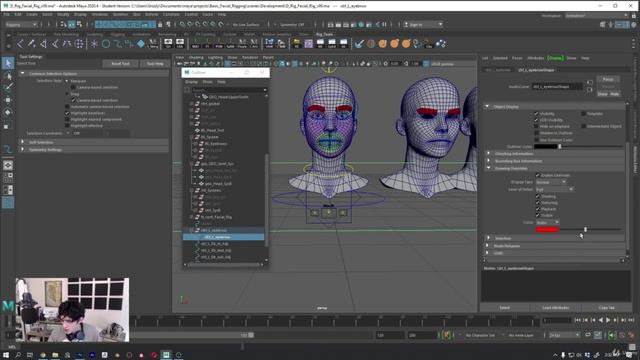The image size is (640, 360).
Task: Click single-pane layout icon in left sidebar
Action: 8,165
